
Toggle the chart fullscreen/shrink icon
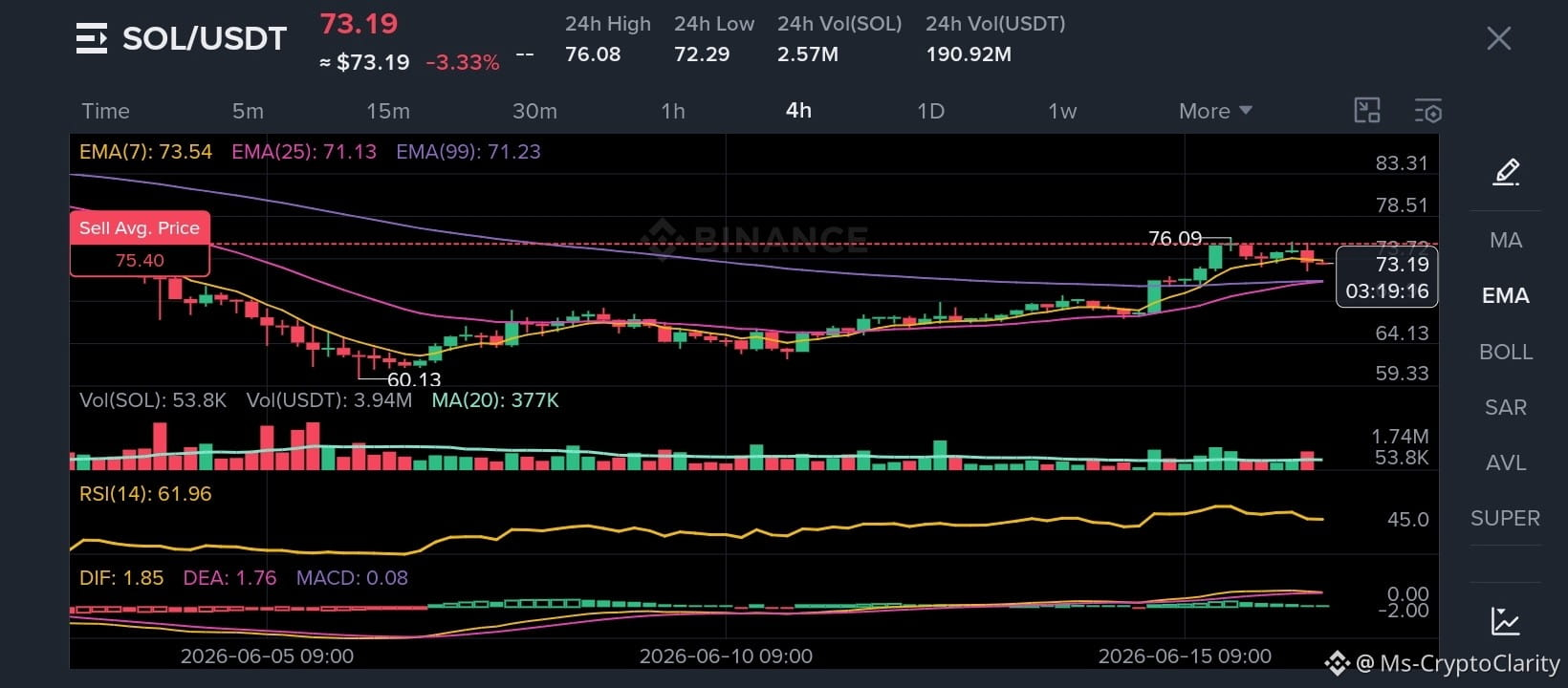pos(1367,110)
